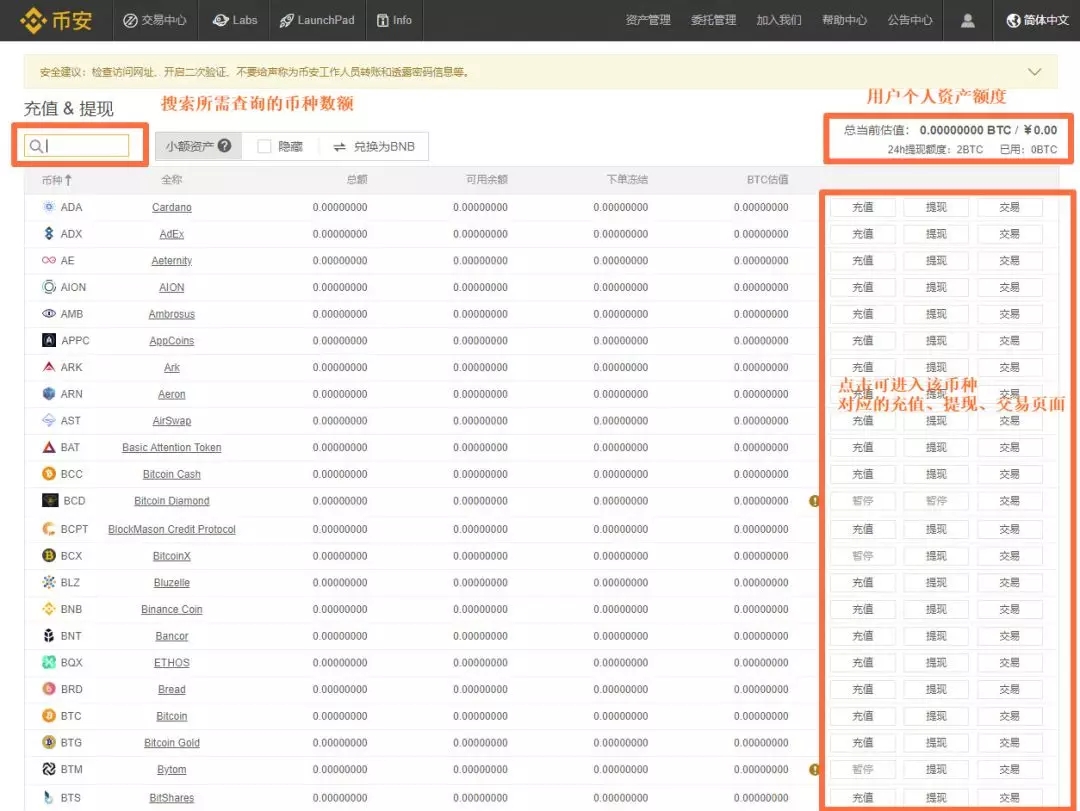
Task: Go to LaunchPad in the top navigation
Action: [x=317, y=21]
